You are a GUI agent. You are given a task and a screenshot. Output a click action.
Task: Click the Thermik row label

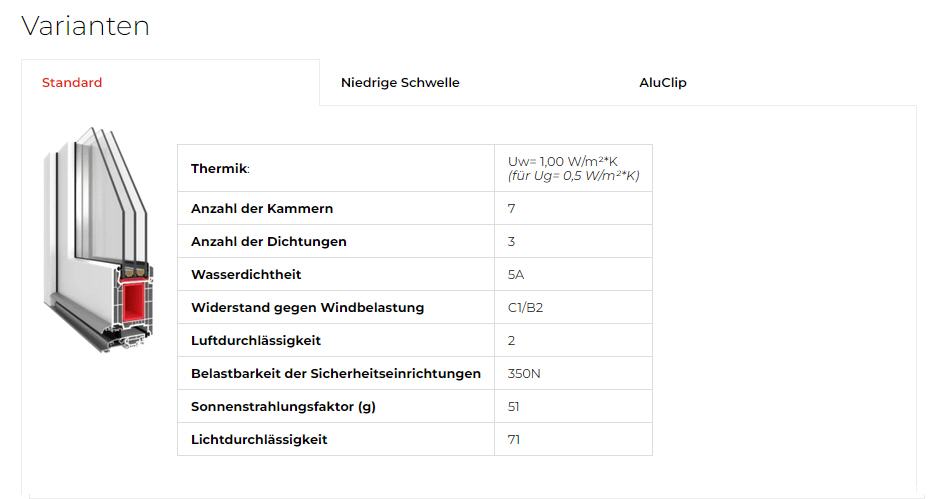coord(220,168)
